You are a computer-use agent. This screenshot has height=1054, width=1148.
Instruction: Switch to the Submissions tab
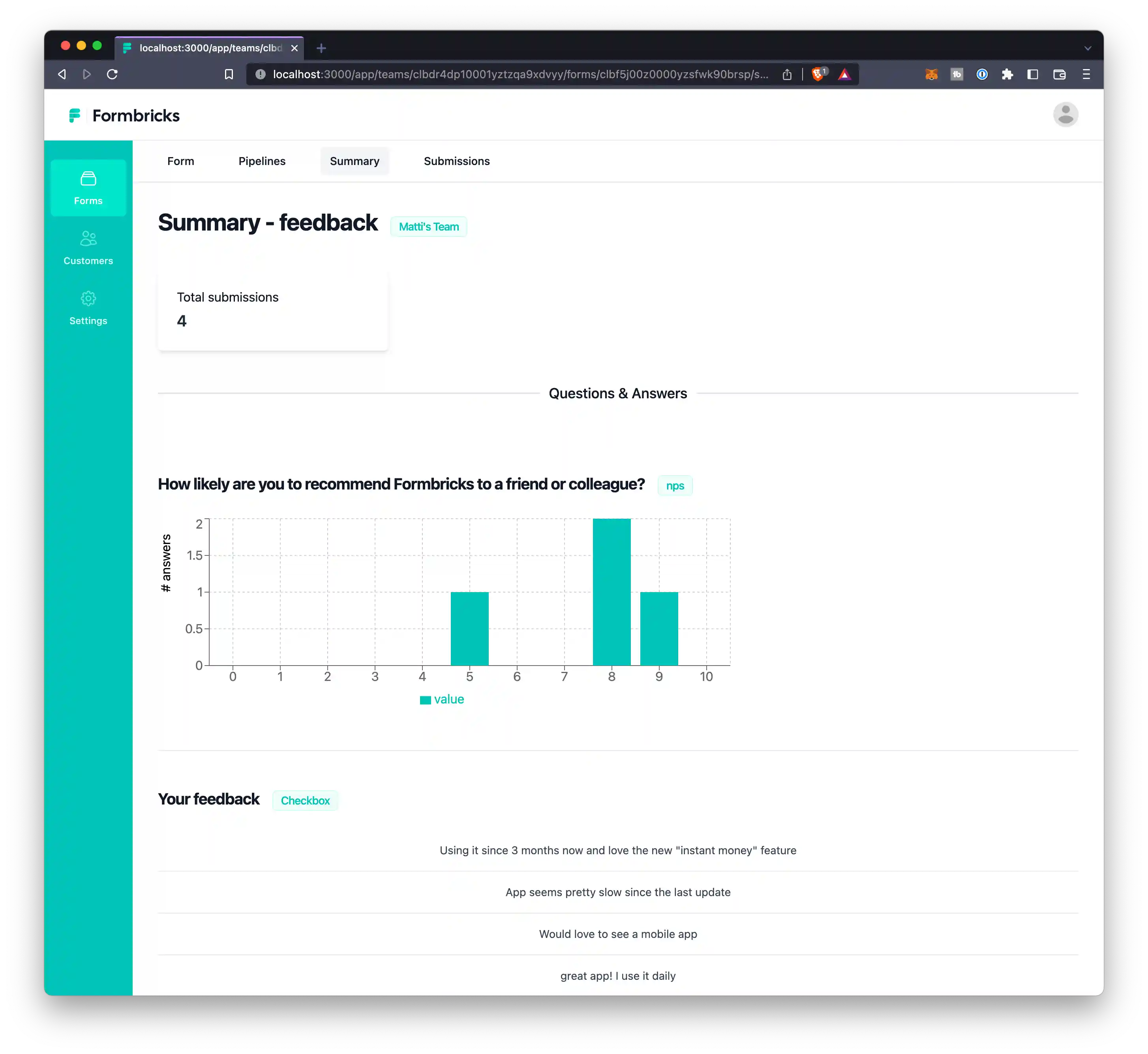456,161
